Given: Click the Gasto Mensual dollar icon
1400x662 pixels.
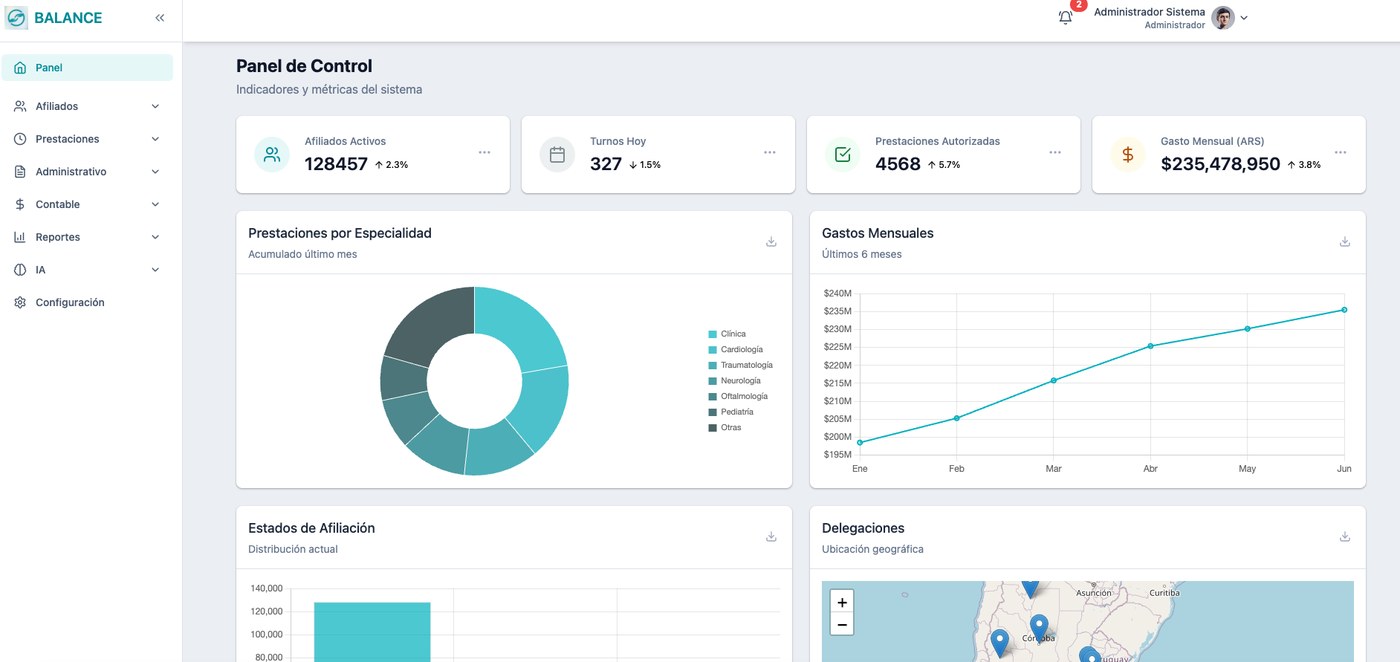Looking at the screenshot, I should [x=1128, y=155].
